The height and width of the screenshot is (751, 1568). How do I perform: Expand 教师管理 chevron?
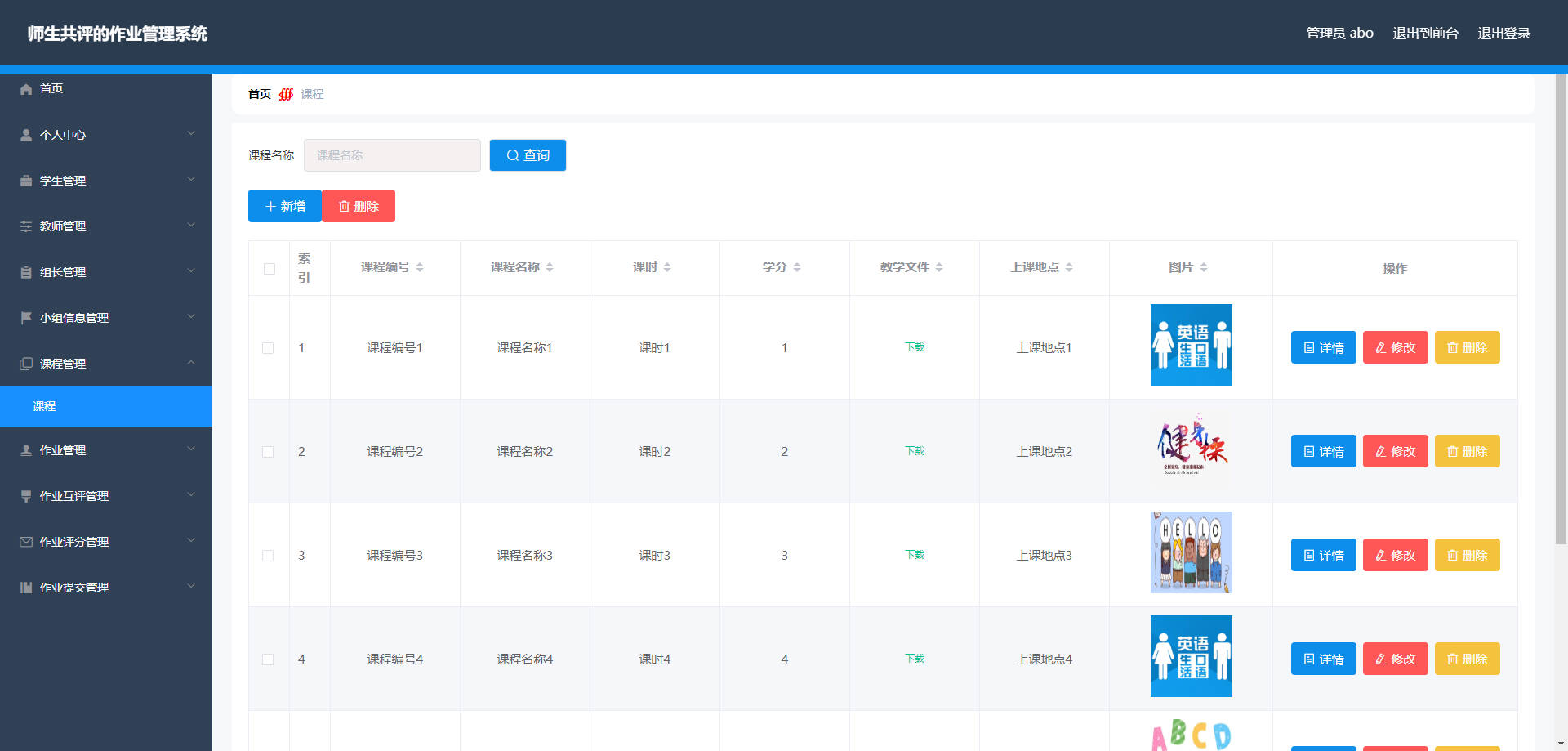191,225
